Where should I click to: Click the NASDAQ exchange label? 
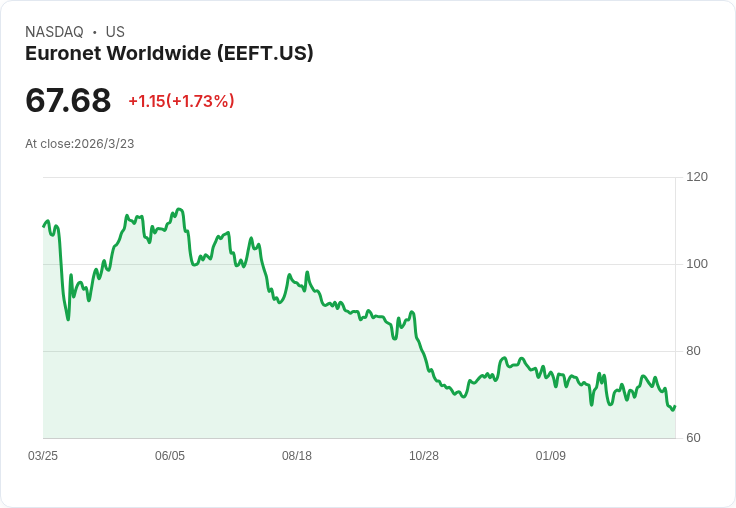point(54,32)
